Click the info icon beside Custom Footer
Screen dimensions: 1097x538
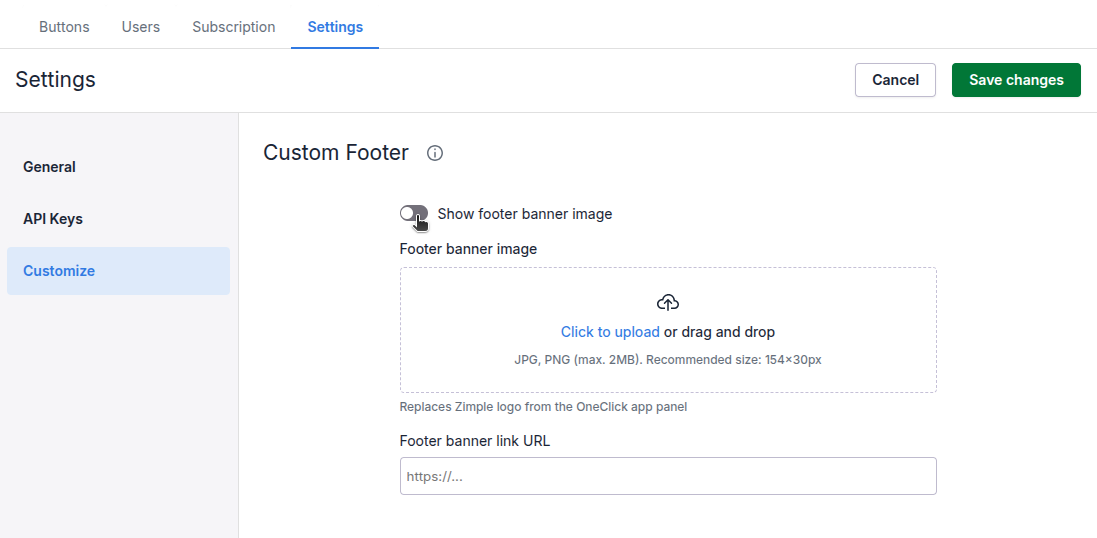[x=435, y=153]
